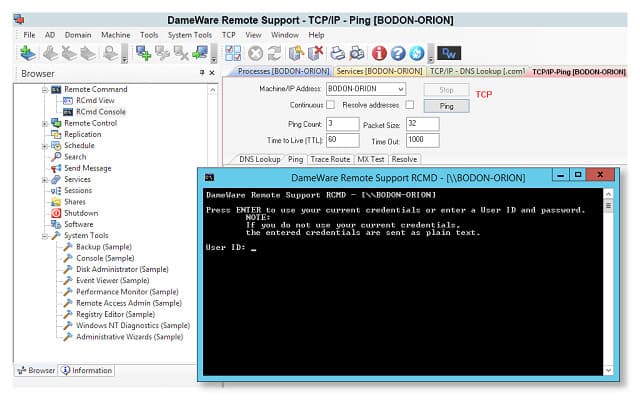Click the server with red X disconnect icon
Viewport: 640px width, 400px height.
(316, 53)
